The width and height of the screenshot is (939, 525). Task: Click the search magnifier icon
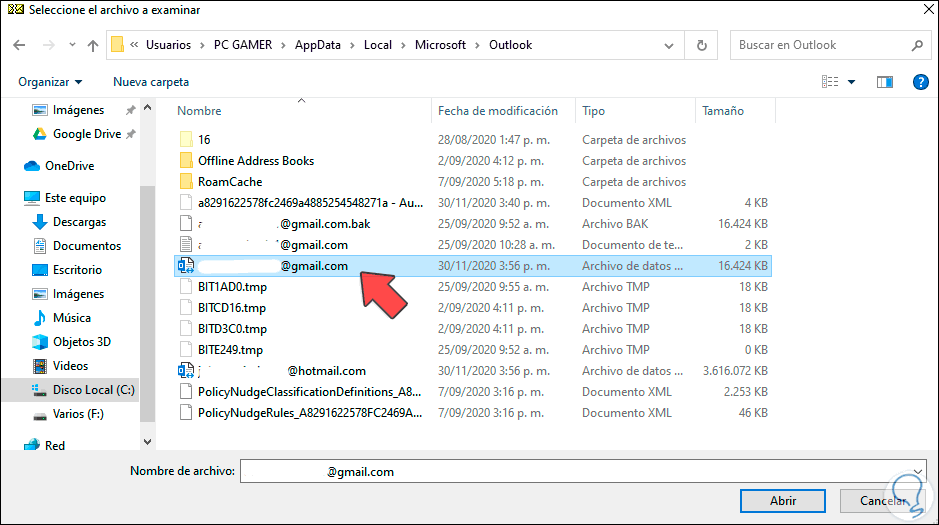coord(917,45)
